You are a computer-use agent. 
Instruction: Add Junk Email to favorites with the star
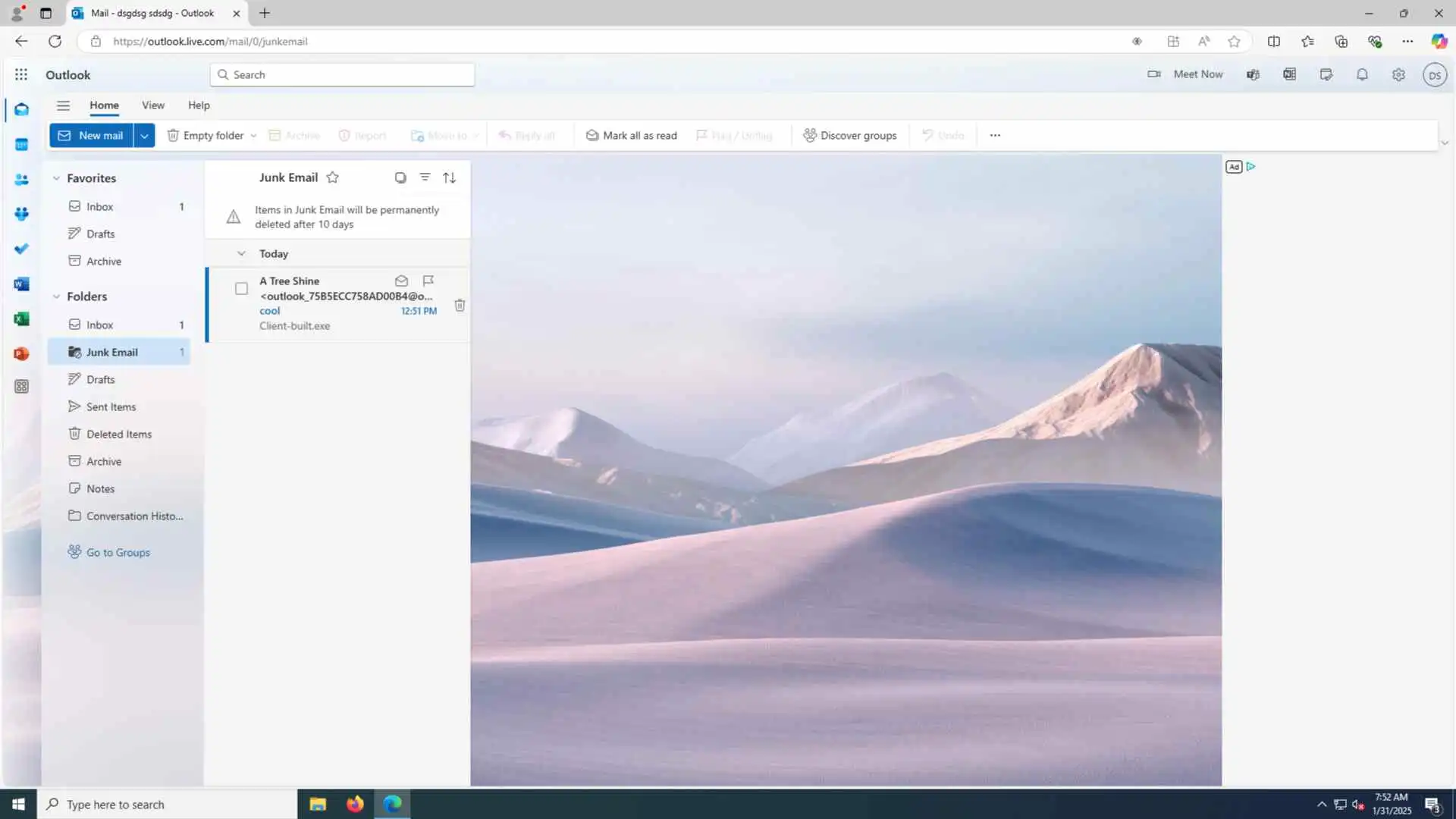(x=332, y=177)
